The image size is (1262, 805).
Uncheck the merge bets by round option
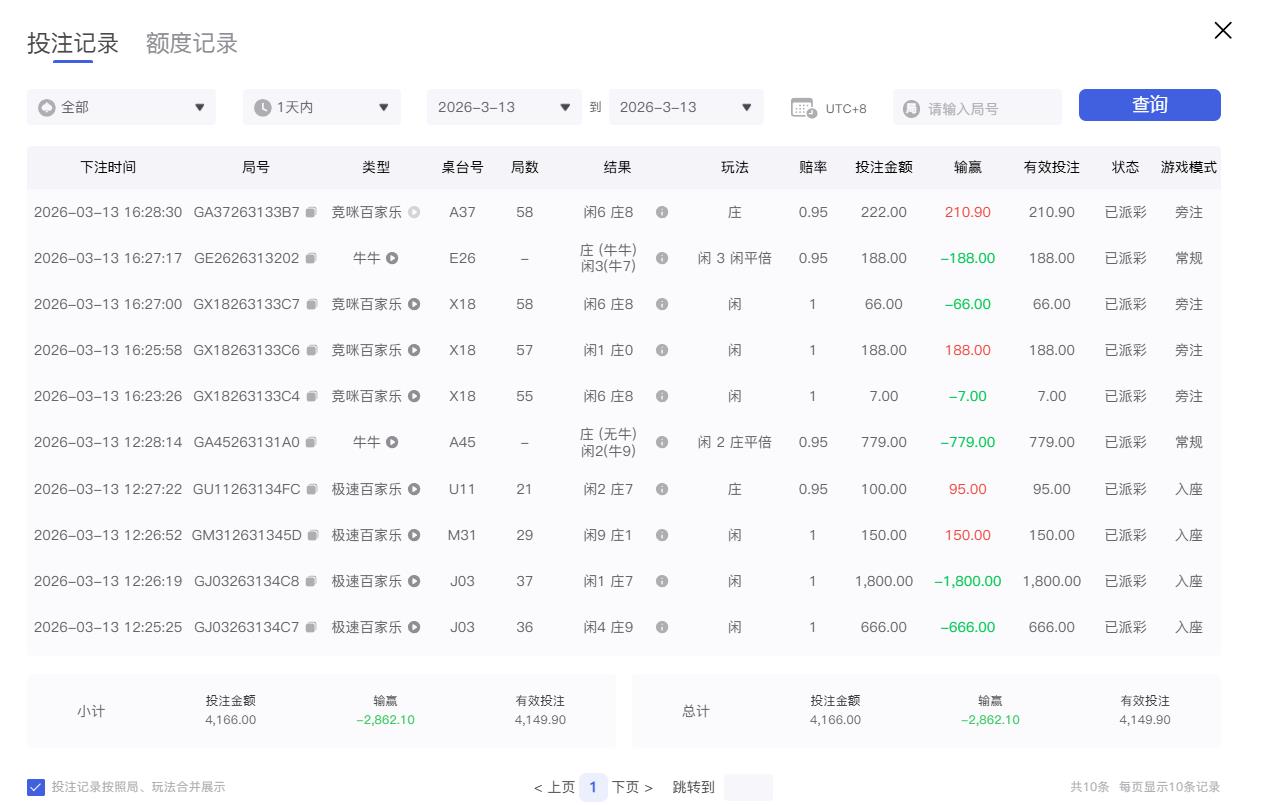tap(37, 787)
